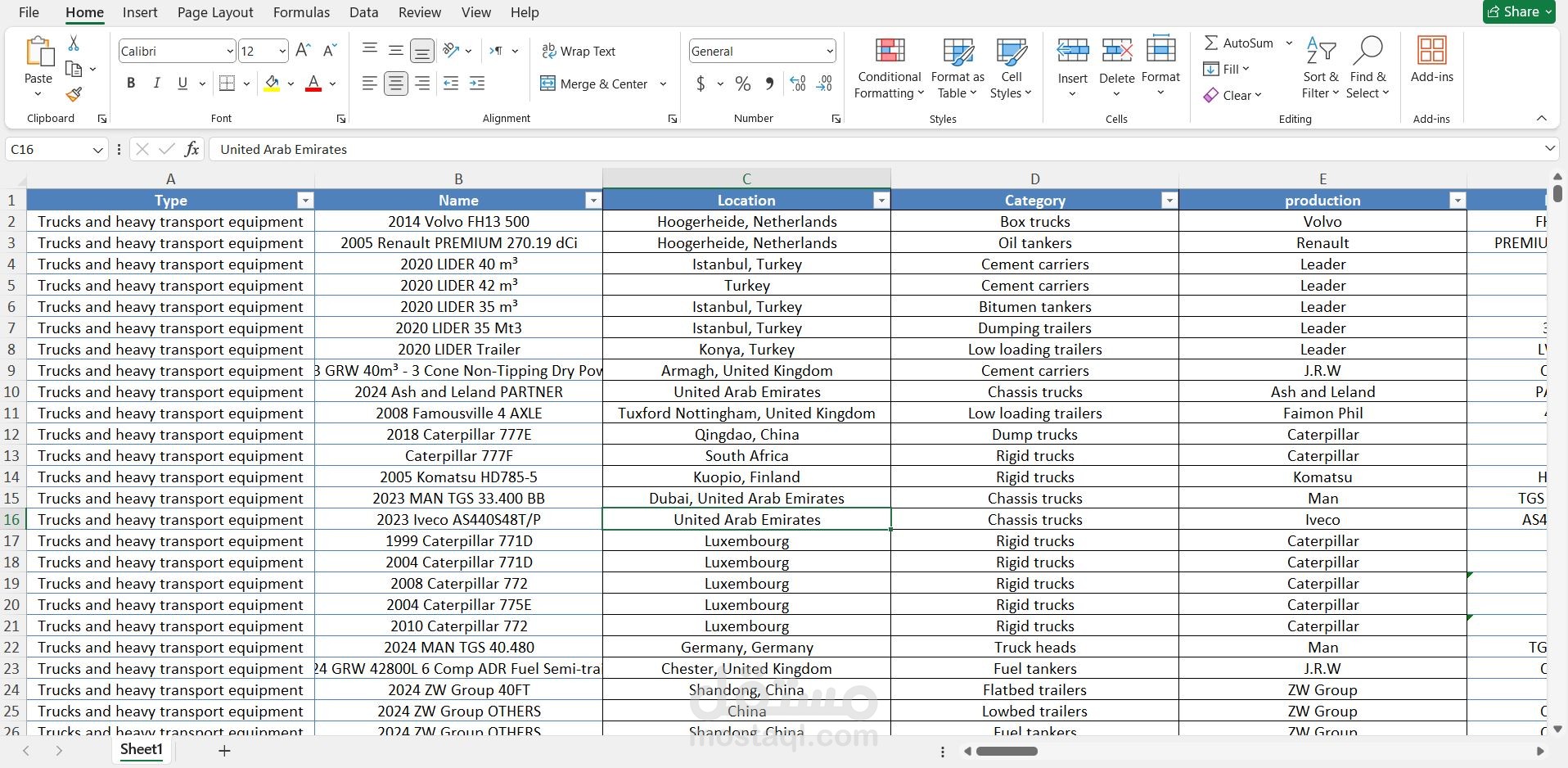Click the horizontal scrollbar thumb
Screen dimensions: 1568x768
(1007, 751)
